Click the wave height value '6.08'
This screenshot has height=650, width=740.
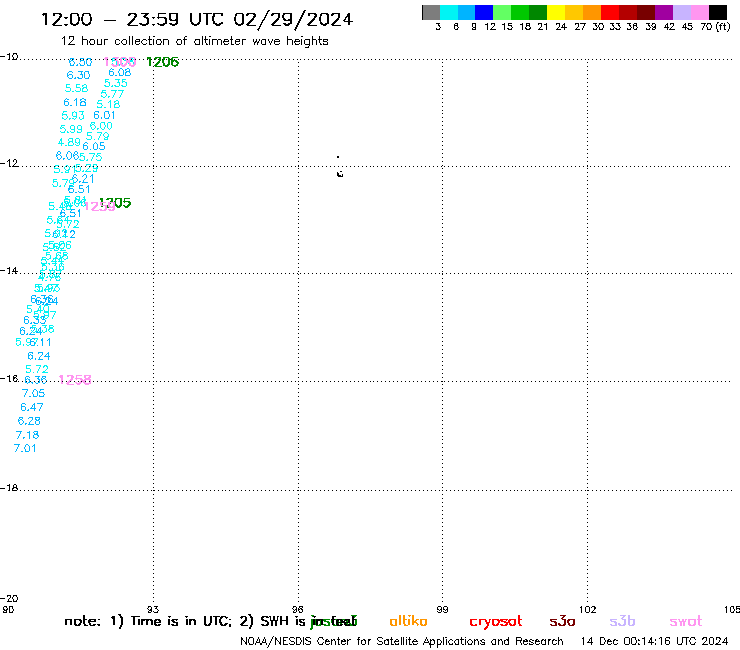120,72
